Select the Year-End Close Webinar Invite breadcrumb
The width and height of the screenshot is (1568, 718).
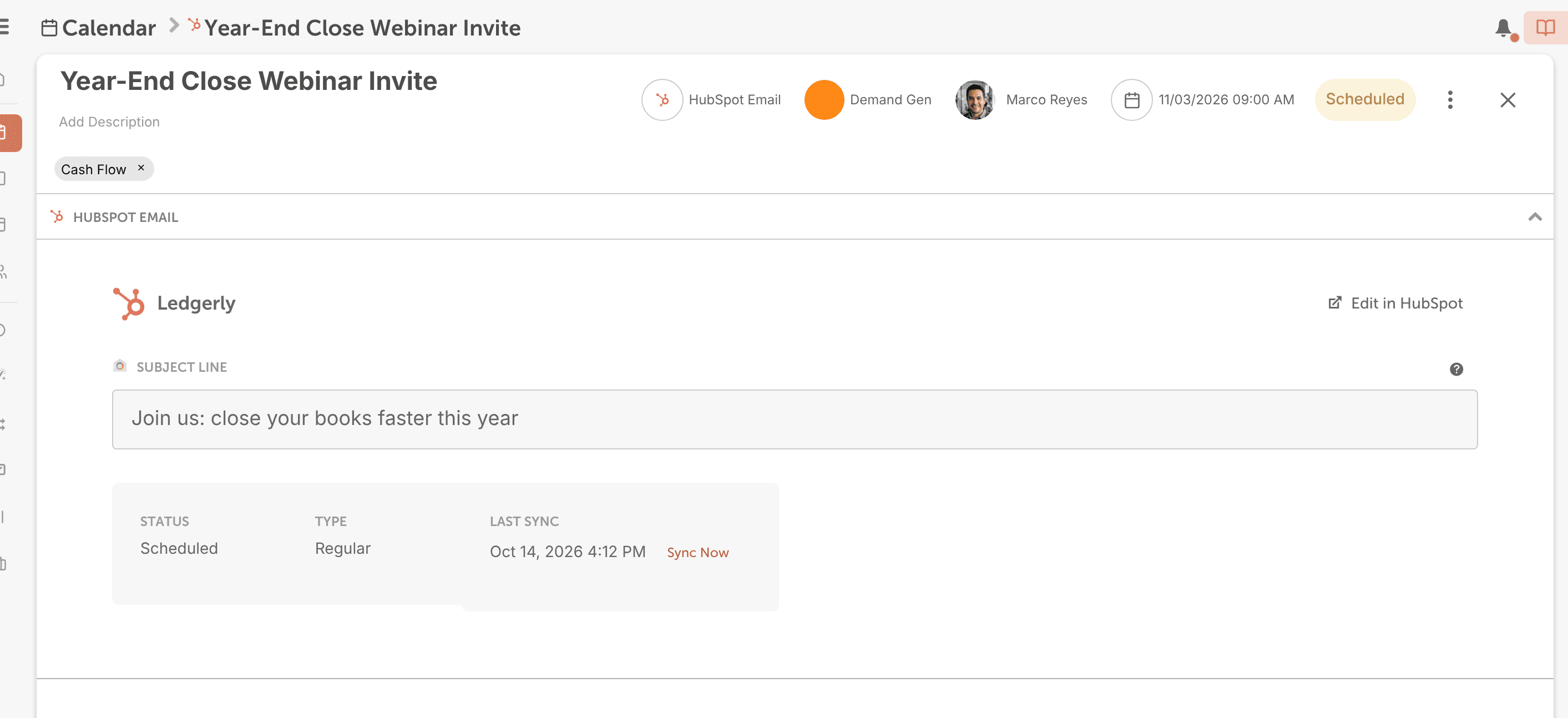point(362,28)
